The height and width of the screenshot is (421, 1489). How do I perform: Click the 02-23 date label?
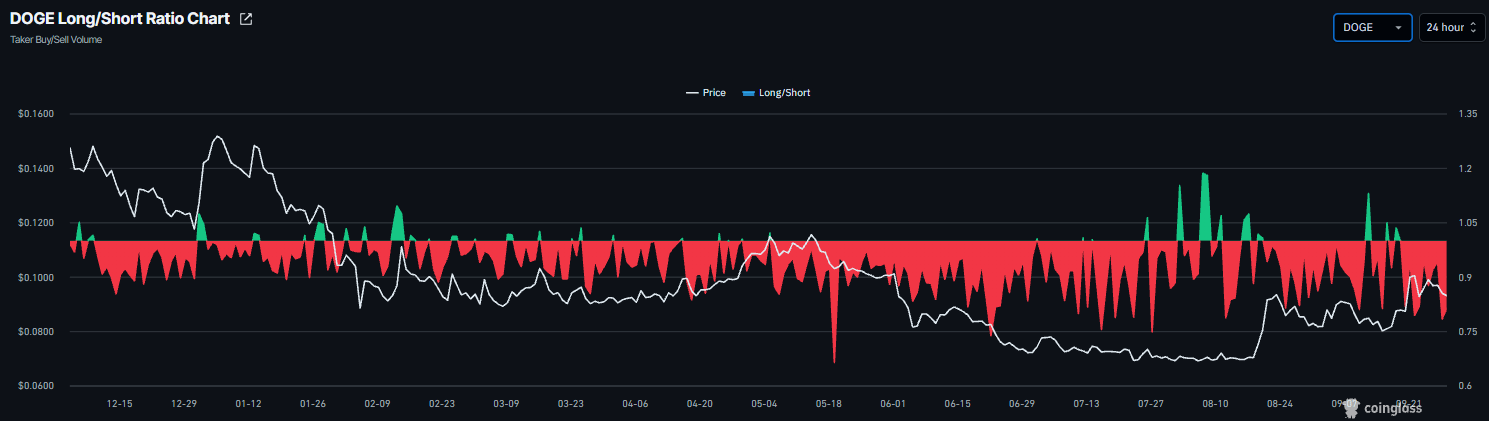[x=442, y=404]
